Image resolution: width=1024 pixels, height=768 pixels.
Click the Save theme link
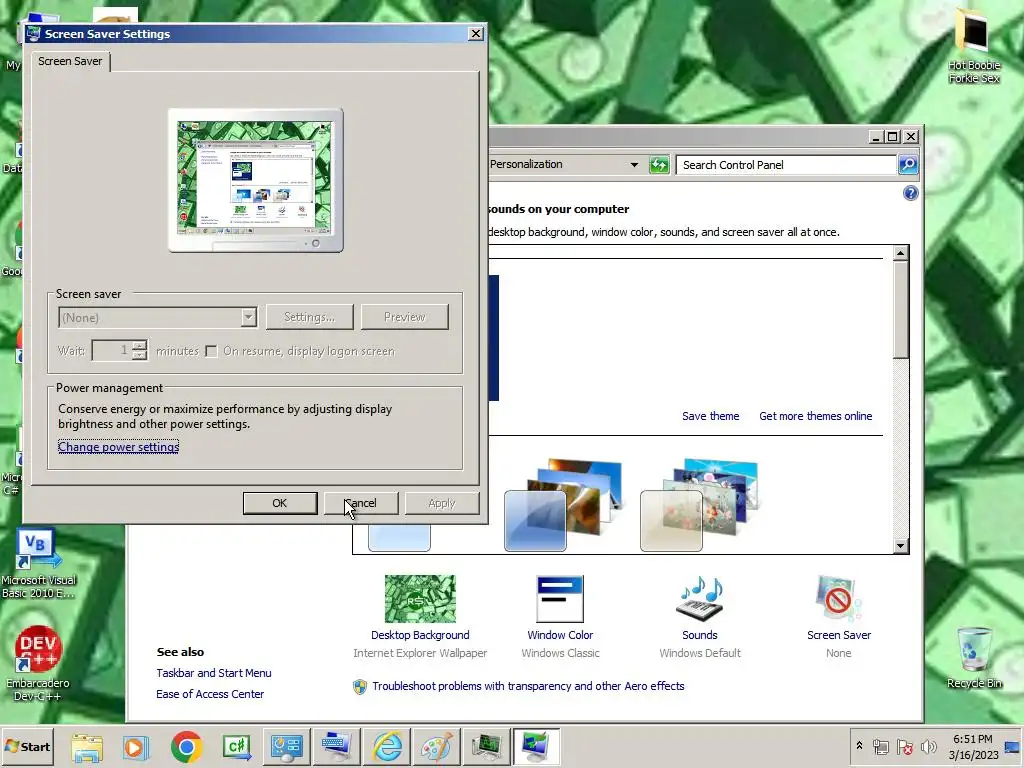pyautogui.click(x=711, y=416)
